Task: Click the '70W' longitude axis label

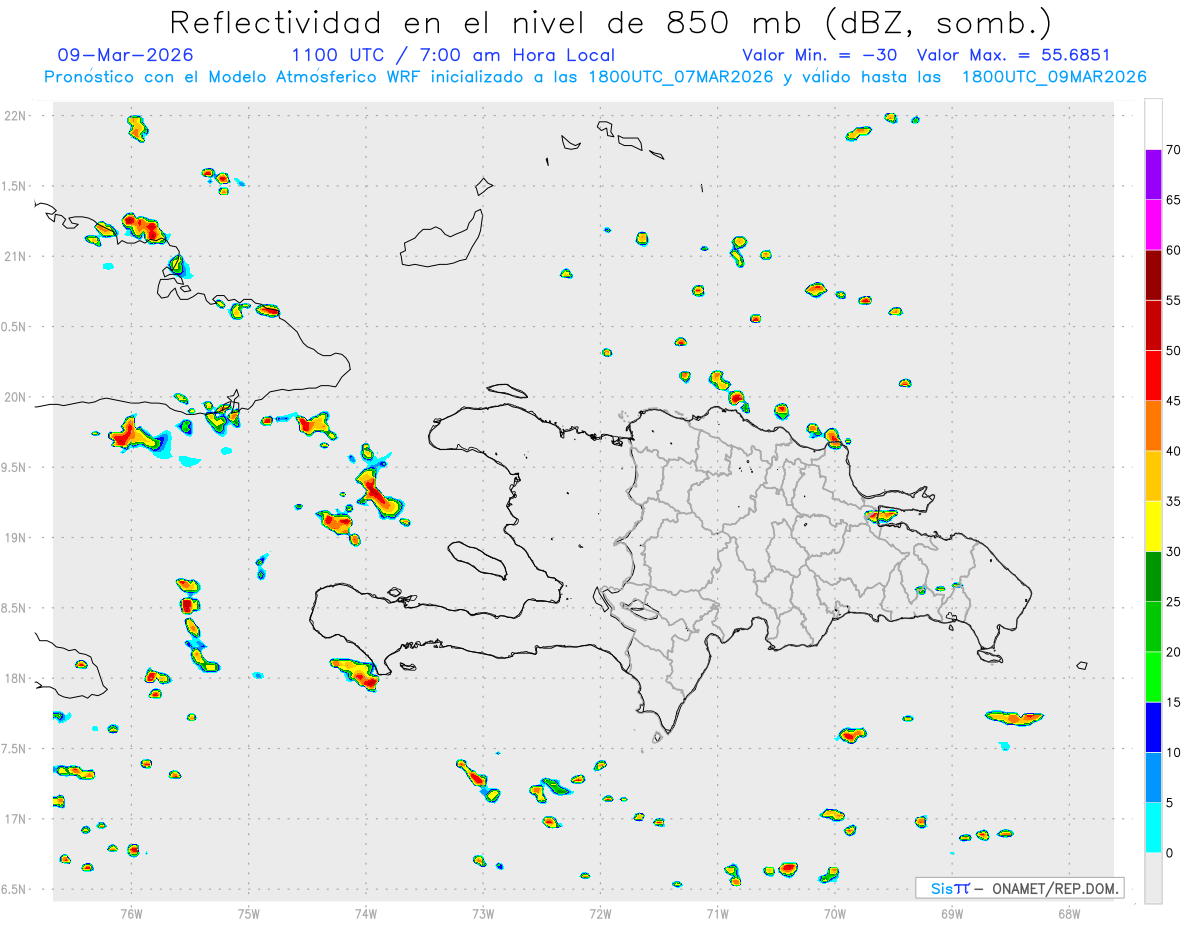Action: tap(835, 912)
